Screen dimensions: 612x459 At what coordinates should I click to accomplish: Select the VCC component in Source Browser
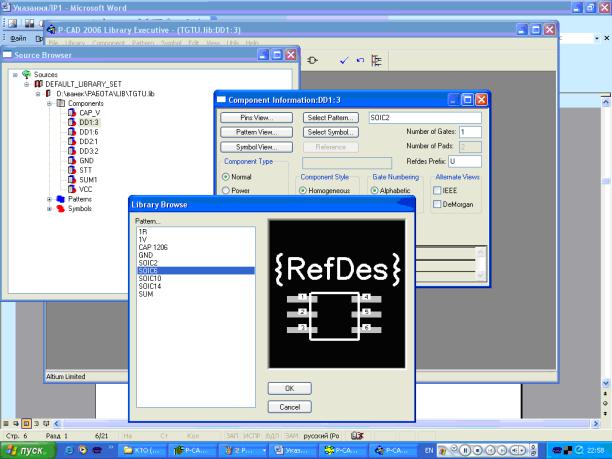(x=86, y=189)
